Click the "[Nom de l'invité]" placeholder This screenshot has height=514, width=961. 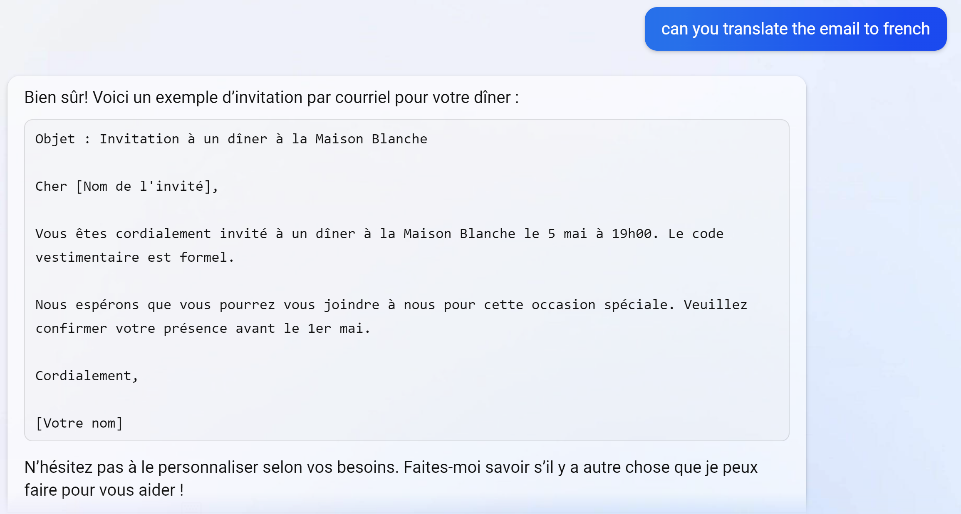(145, 186)
